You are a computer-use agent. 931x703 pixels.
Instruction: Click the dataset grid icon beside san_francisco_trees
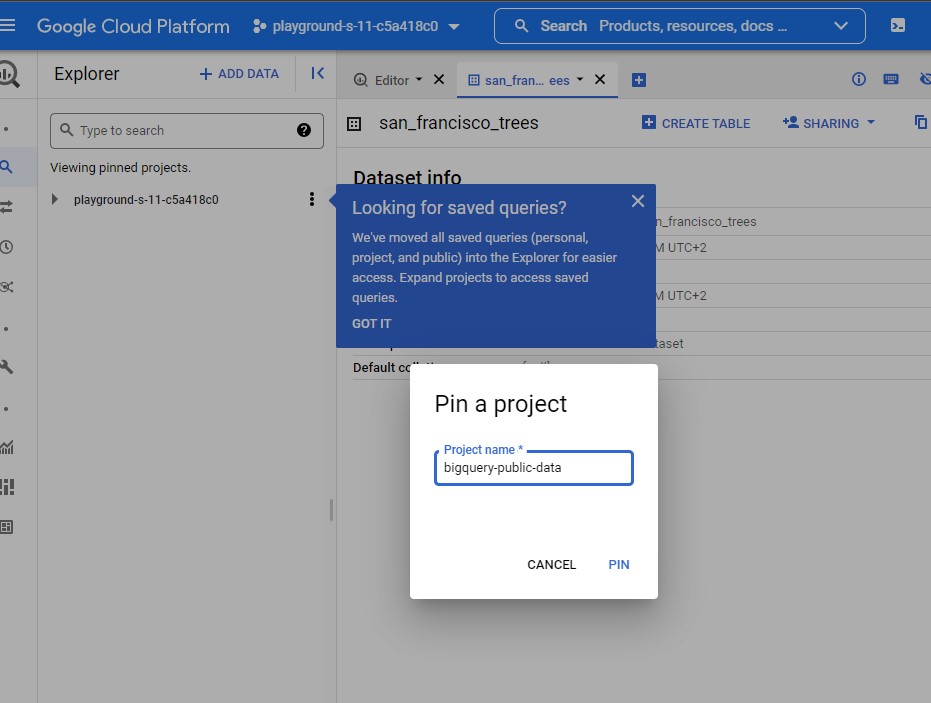coord(354,124)
